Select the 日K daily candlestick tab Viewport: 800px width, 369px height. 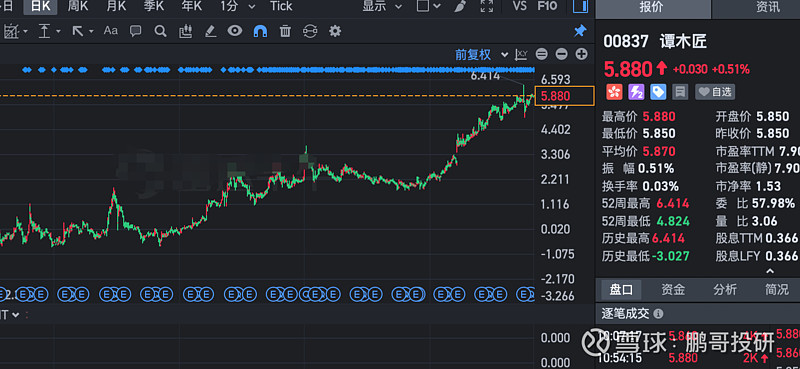(x=40, y=7)
